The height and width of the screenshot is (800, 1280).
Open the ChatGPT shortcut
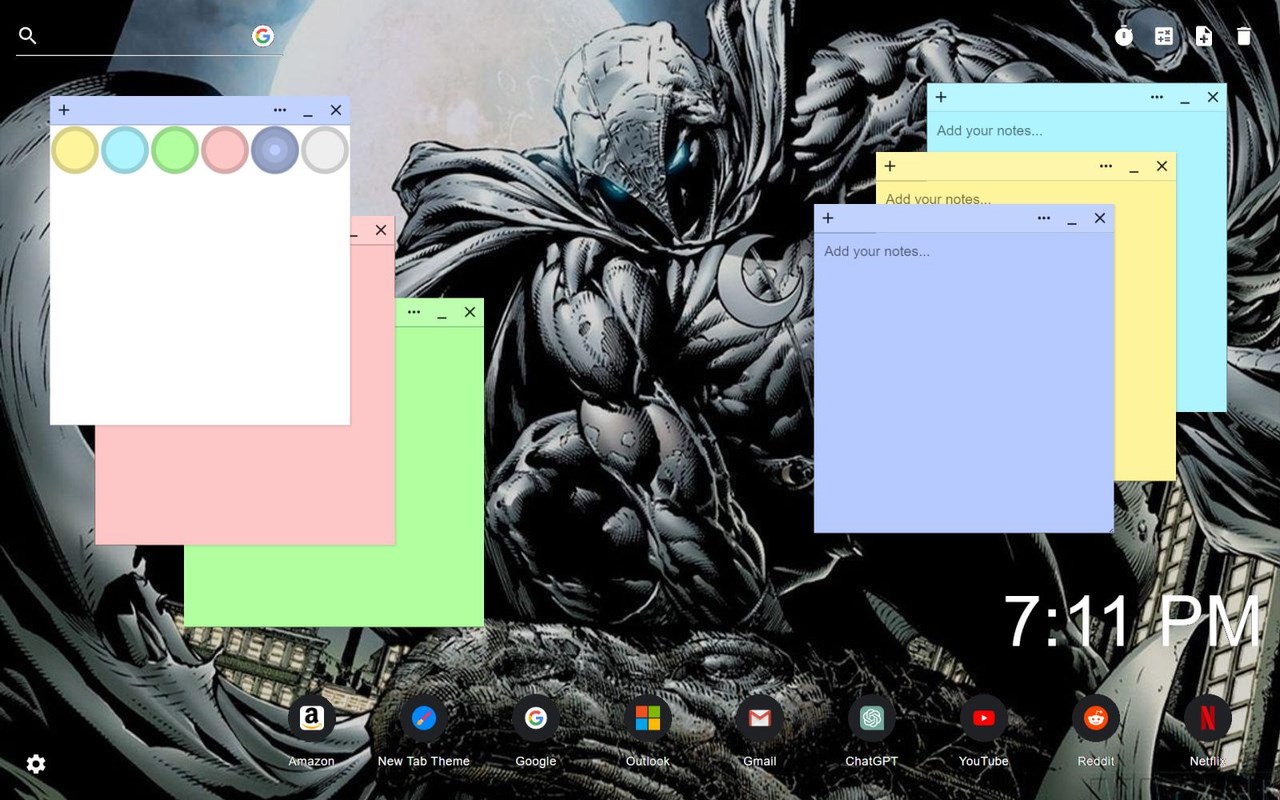coord(872,718)
